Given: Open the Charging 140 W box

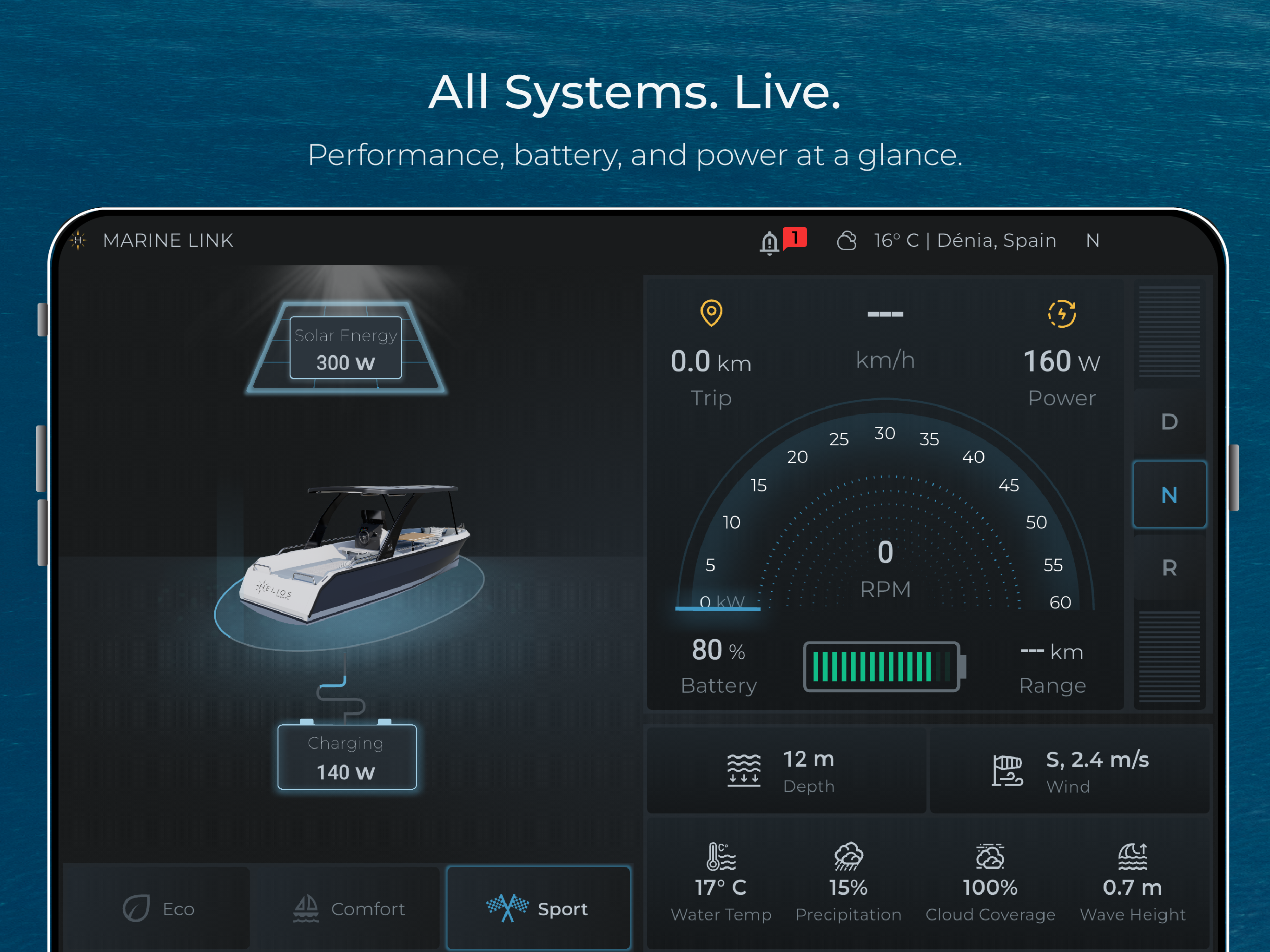Looking at the screenshot, I should point(347,757).
